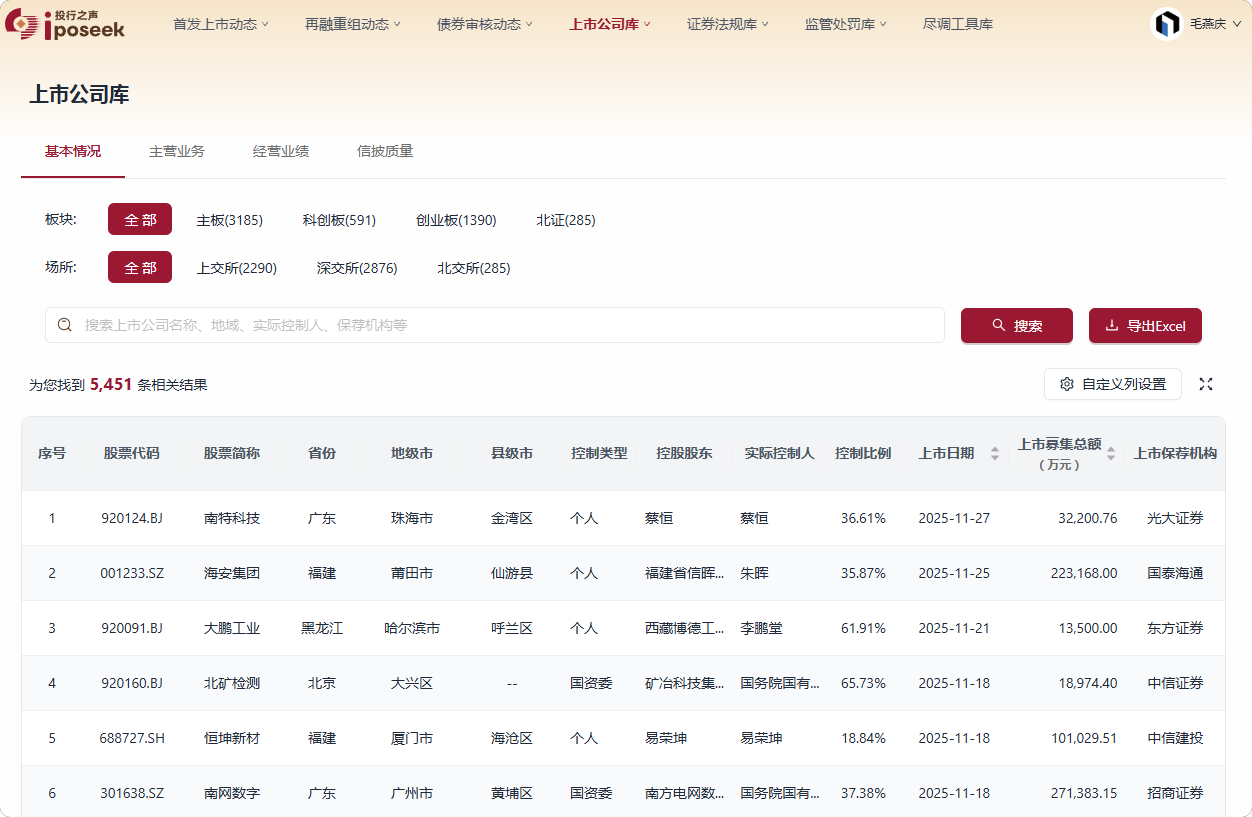Viewport: 1252px width, 817px height.
Task: Choose 北证(285) board filter
Action: 565,220
